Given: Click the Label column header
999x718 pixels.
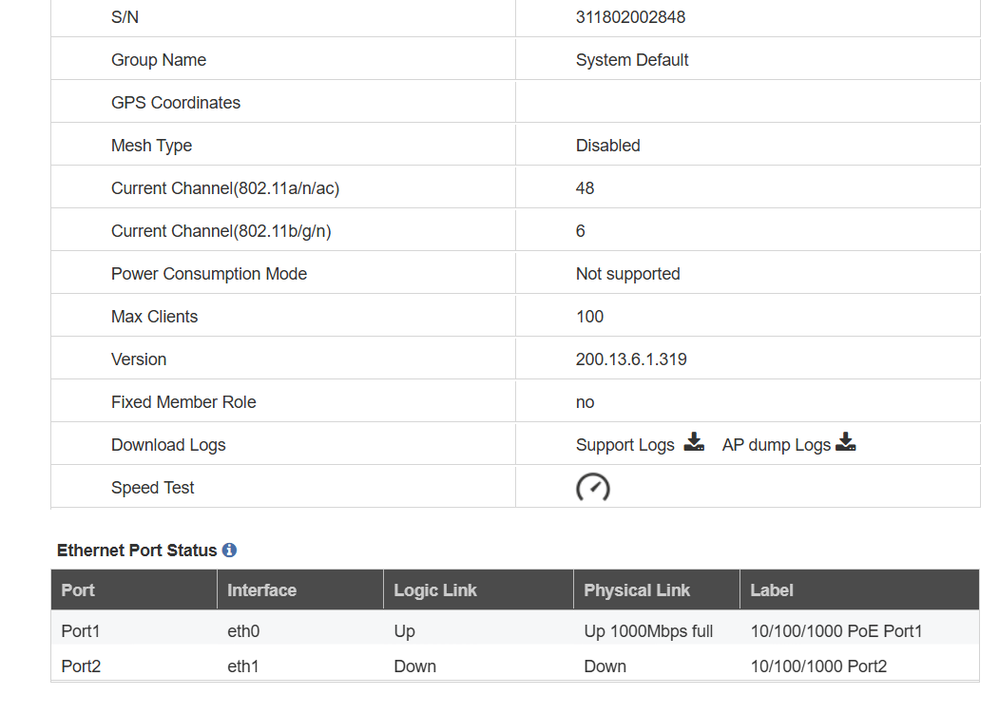Looking at the screenshot, I should [772, 590].
